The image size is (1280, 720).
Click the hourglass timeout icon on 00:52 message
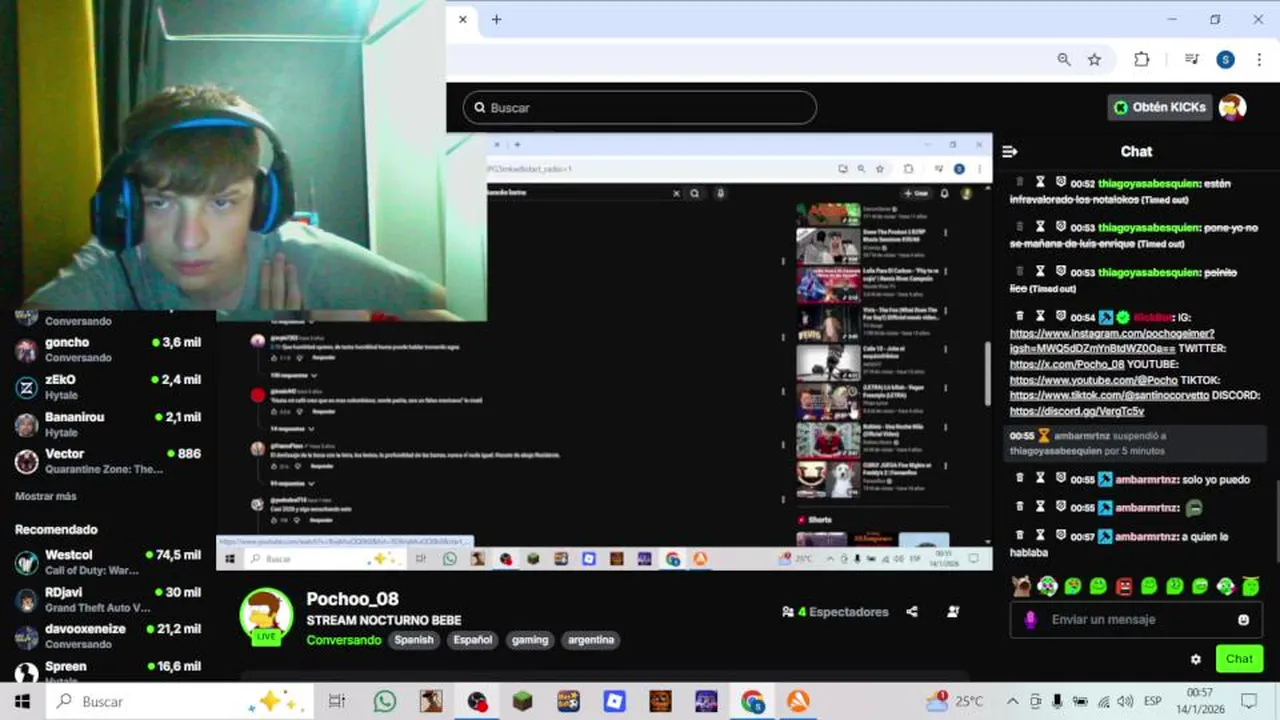[1040, 183]
